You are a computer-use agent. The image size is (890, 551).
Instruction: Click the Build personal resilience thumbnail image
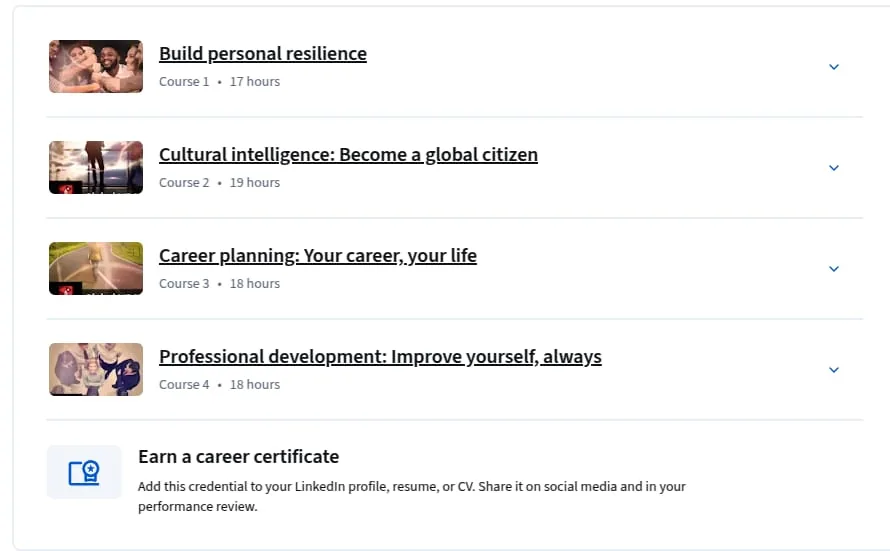96,66
